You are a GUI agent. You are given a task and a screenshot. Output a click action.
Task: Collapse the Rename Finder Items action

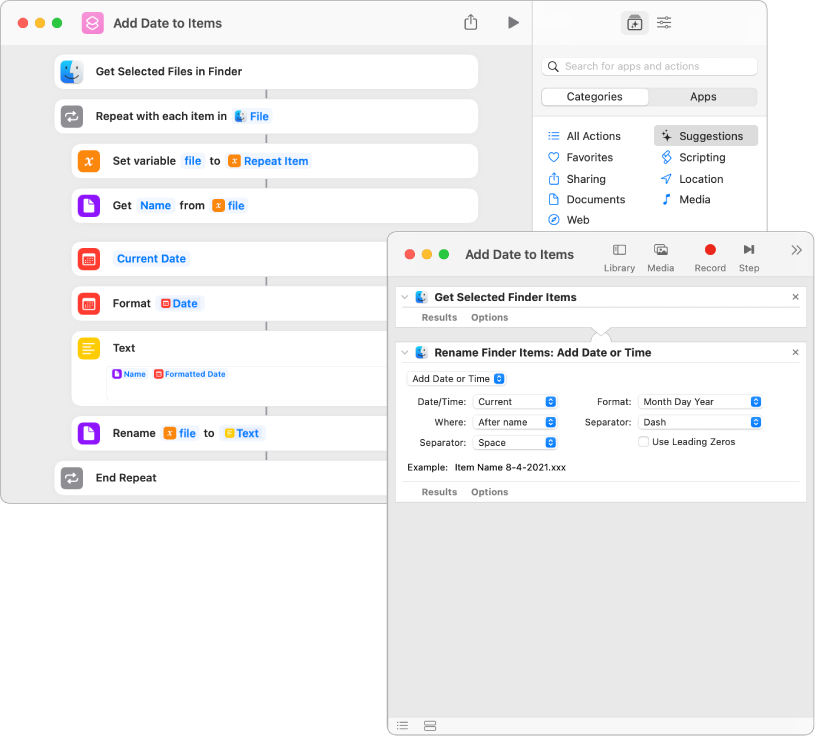click(x=405, y=353)
